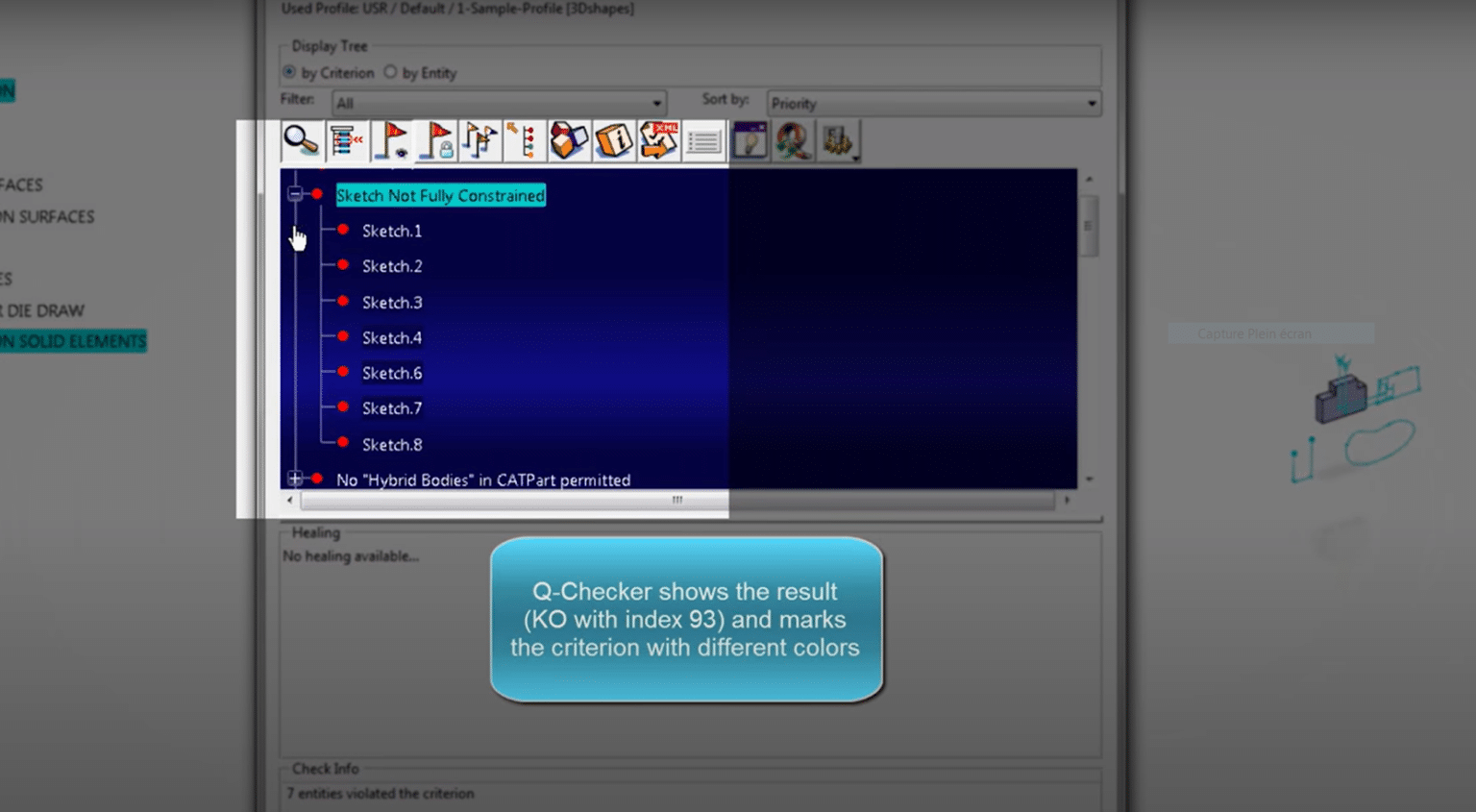Select the 'by Criterion' radio button
Viewport: 1476px width, 812px height.
[290, 72]
